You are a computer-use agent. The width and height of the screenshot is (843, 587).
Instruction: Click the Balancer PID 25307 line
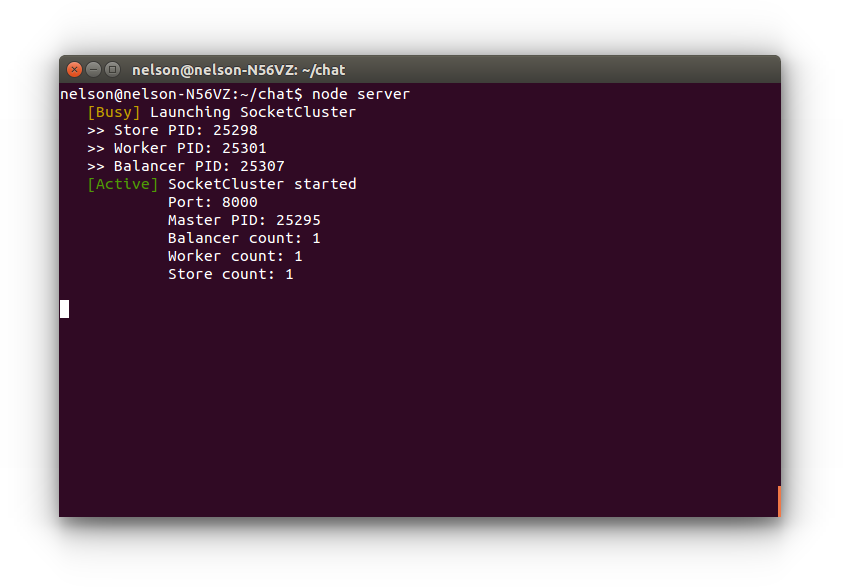click(185, 166)
